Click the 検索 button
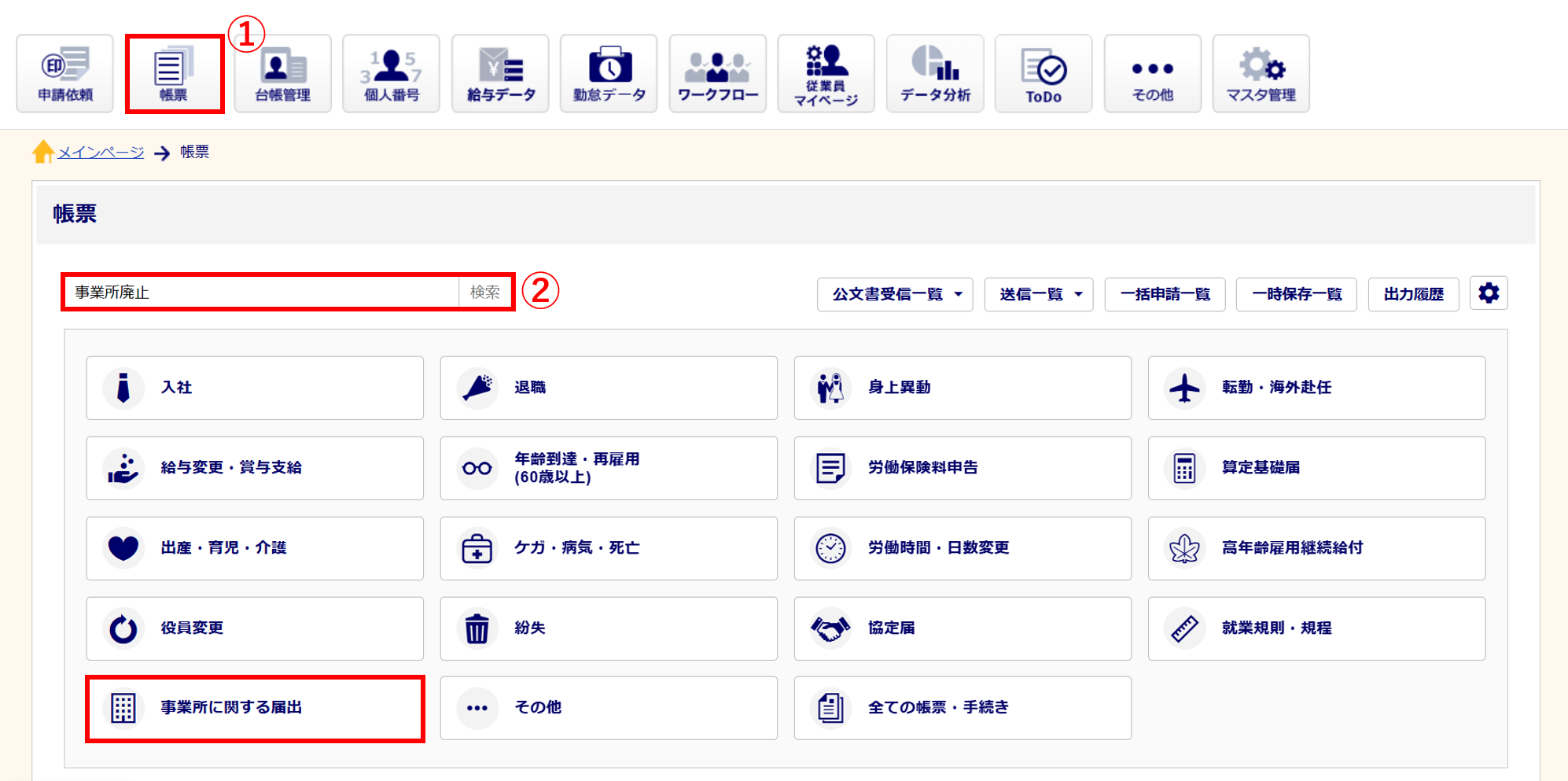Screen dimensions: 1568x781 coord(485,292)
